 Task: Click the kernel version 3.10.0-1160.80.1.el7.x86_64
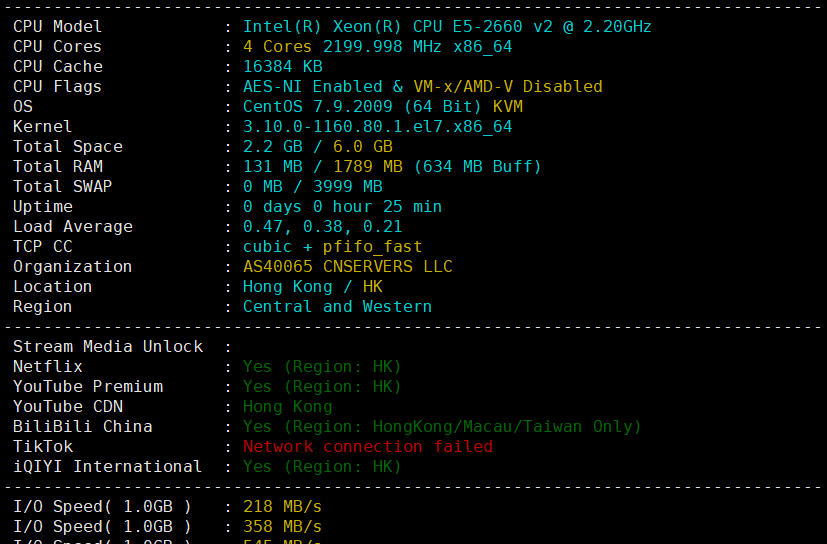click(x=377, y=127)
